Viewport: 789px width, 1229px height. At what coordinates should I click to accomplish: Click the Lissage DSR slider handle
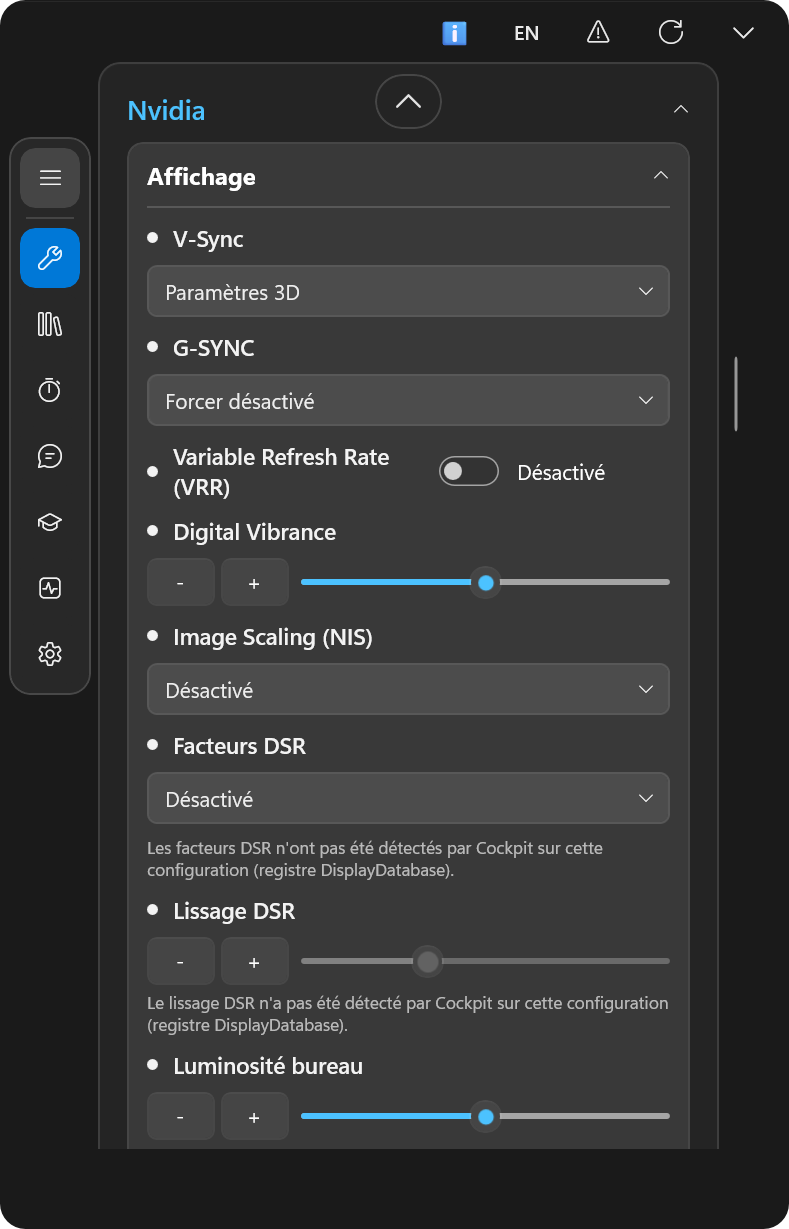[428, 961]
